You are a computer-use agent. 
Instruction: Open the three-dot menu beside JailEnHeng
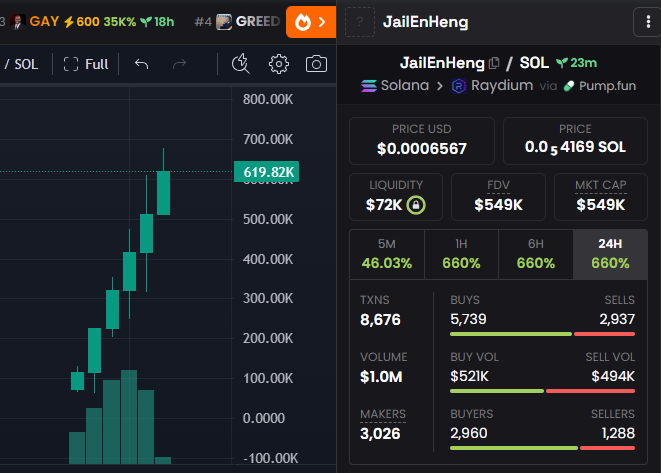pyautogui.click(x=648, y=22)
